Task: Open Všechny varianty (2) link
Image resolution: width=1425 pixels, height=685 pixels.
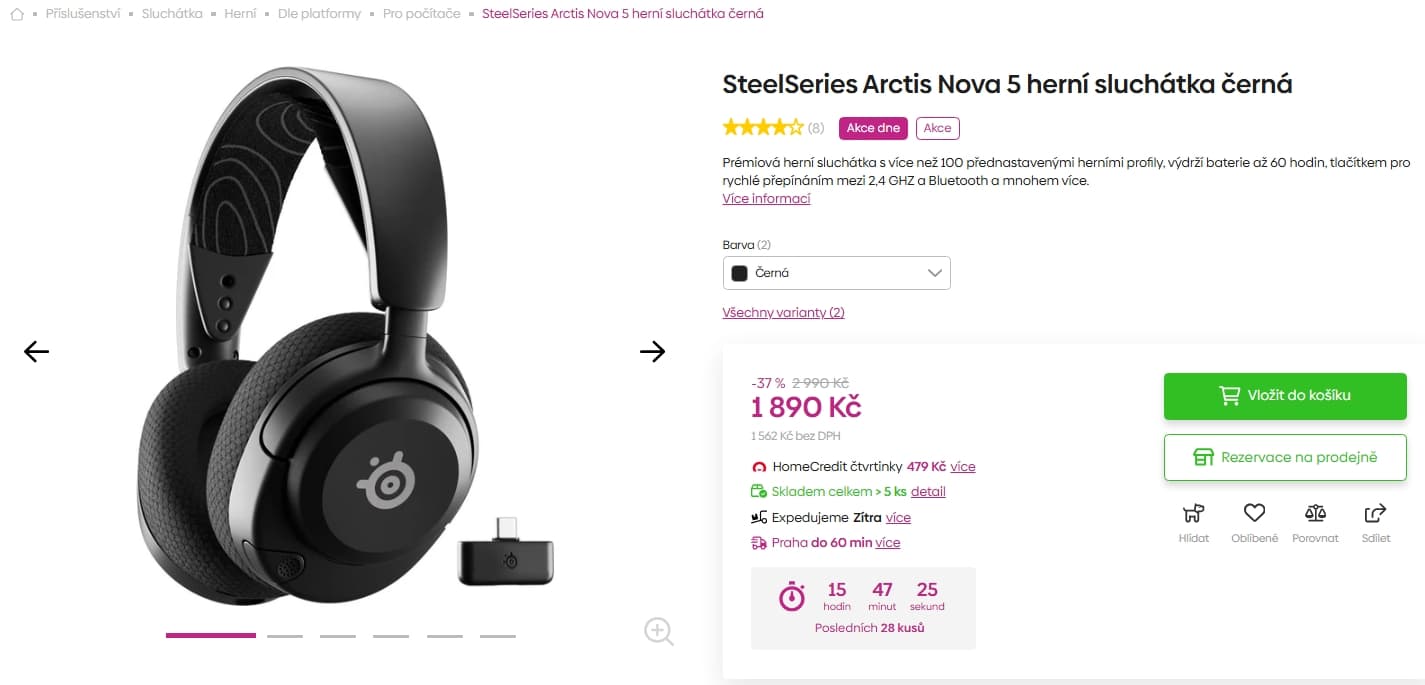Action: [783, 312]
